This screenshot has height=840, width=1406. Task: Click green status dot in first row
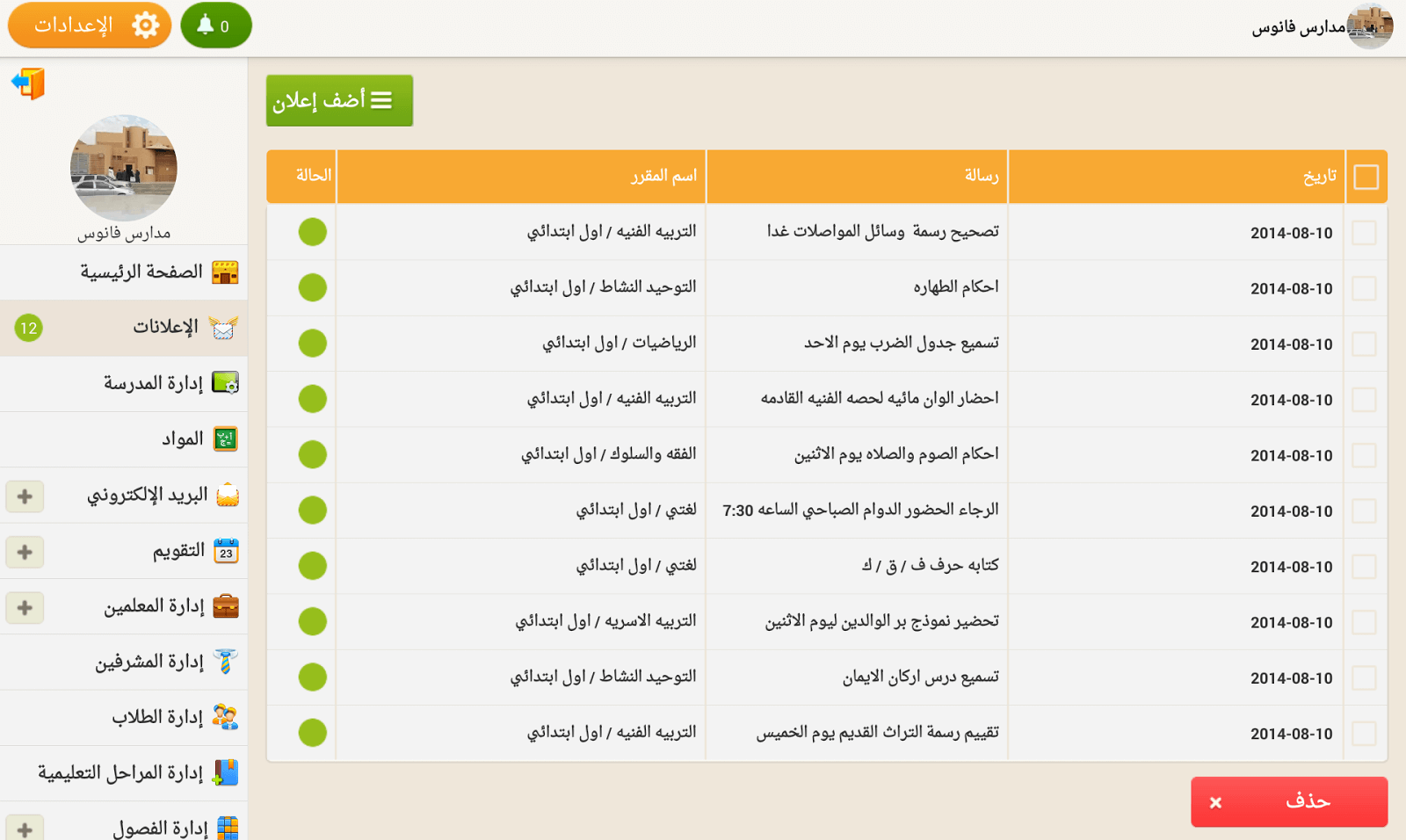(312, 232)
